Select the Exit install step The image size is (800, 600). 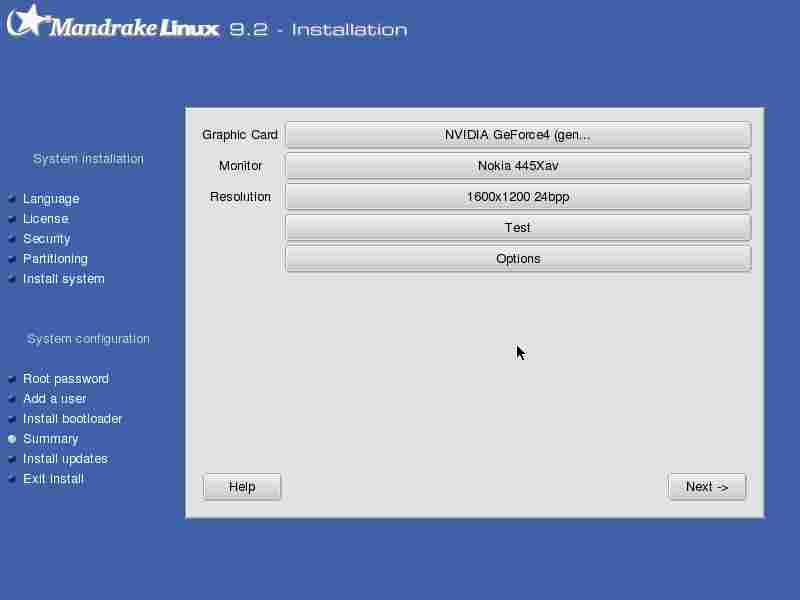[x=53, y=479]
